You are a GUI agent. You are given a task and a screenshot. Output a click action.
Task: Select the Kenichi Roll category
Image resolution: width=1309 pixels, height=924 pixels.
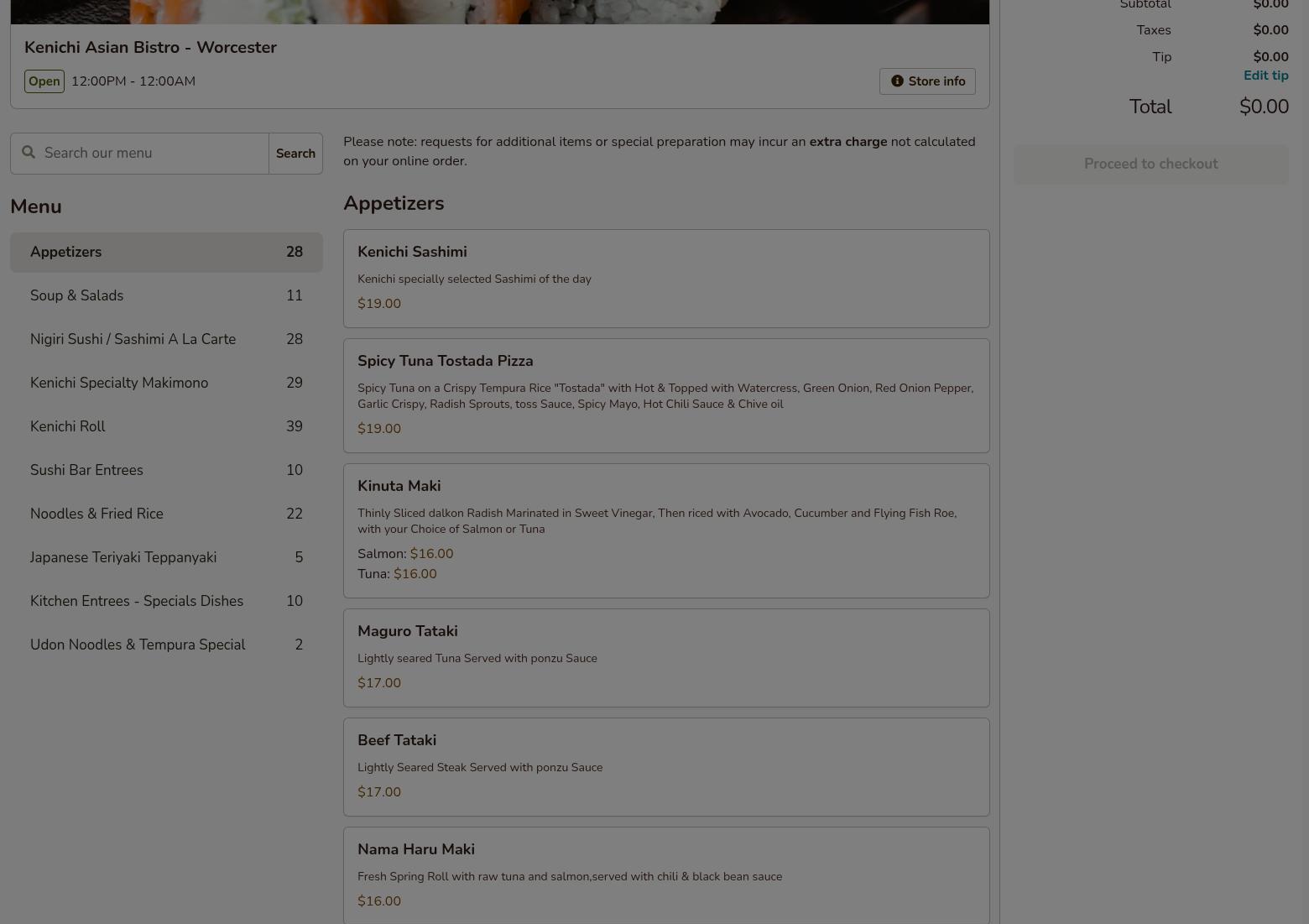(166, 426)
